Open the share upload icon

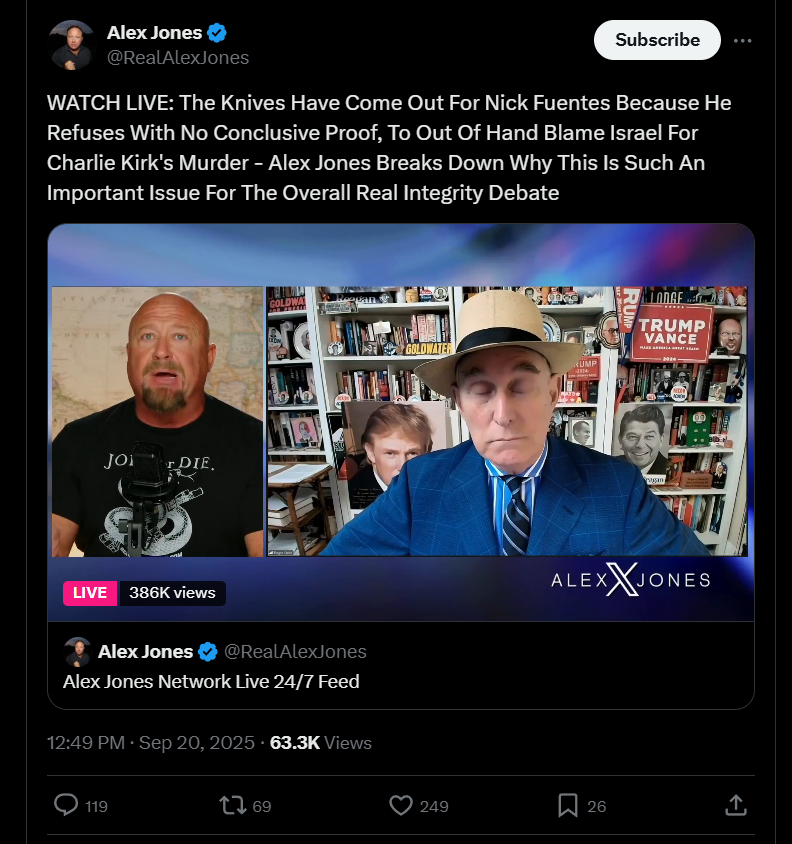tap(735, 805)
